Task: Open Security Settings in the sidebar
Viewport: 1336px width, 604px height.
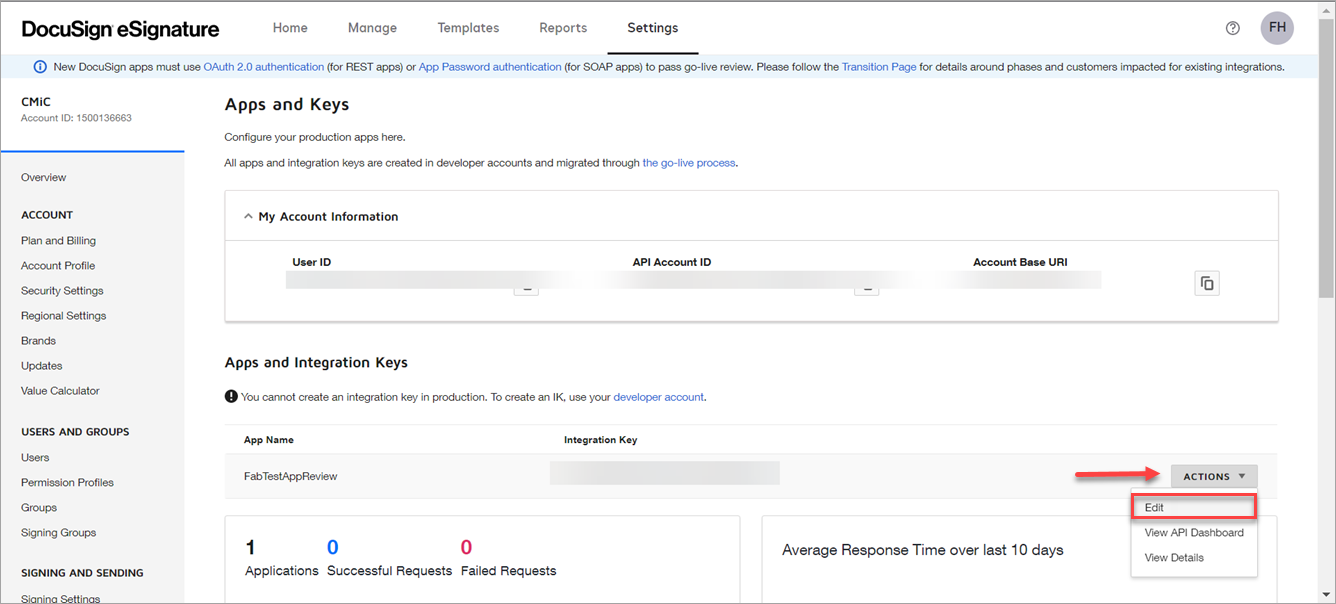Action: [62, 291]
